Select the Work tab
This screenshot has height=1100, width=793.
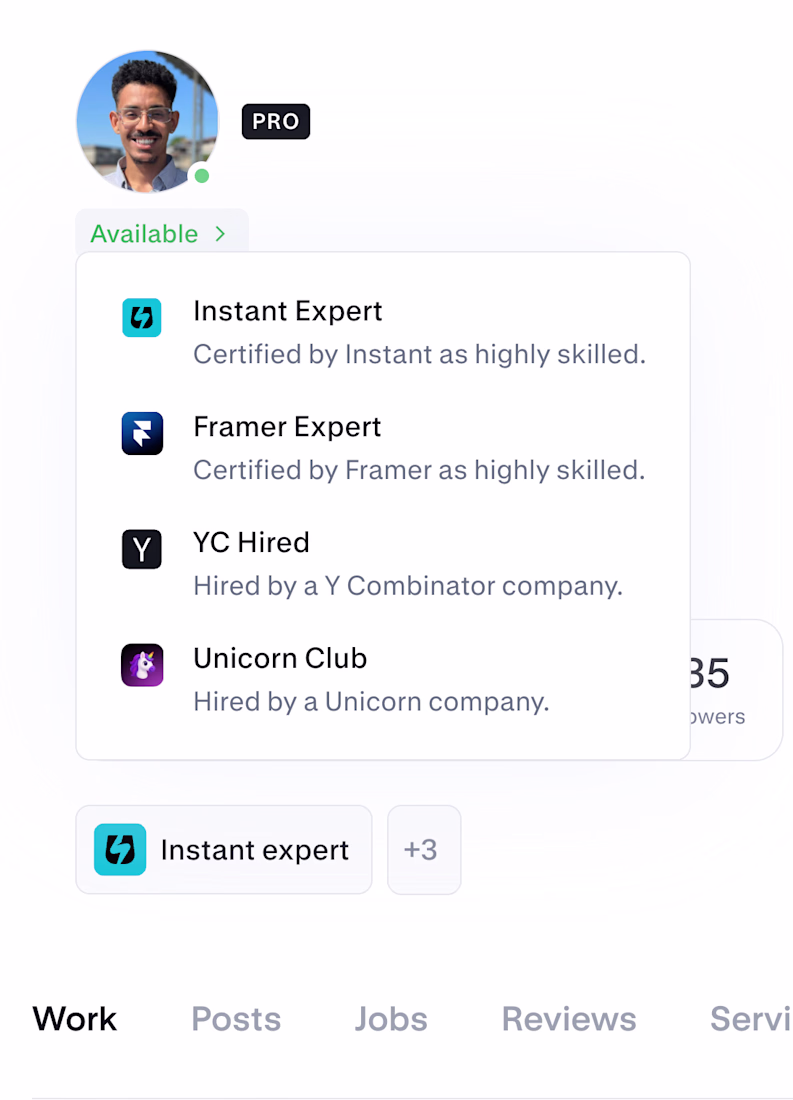pos(74,1019)
